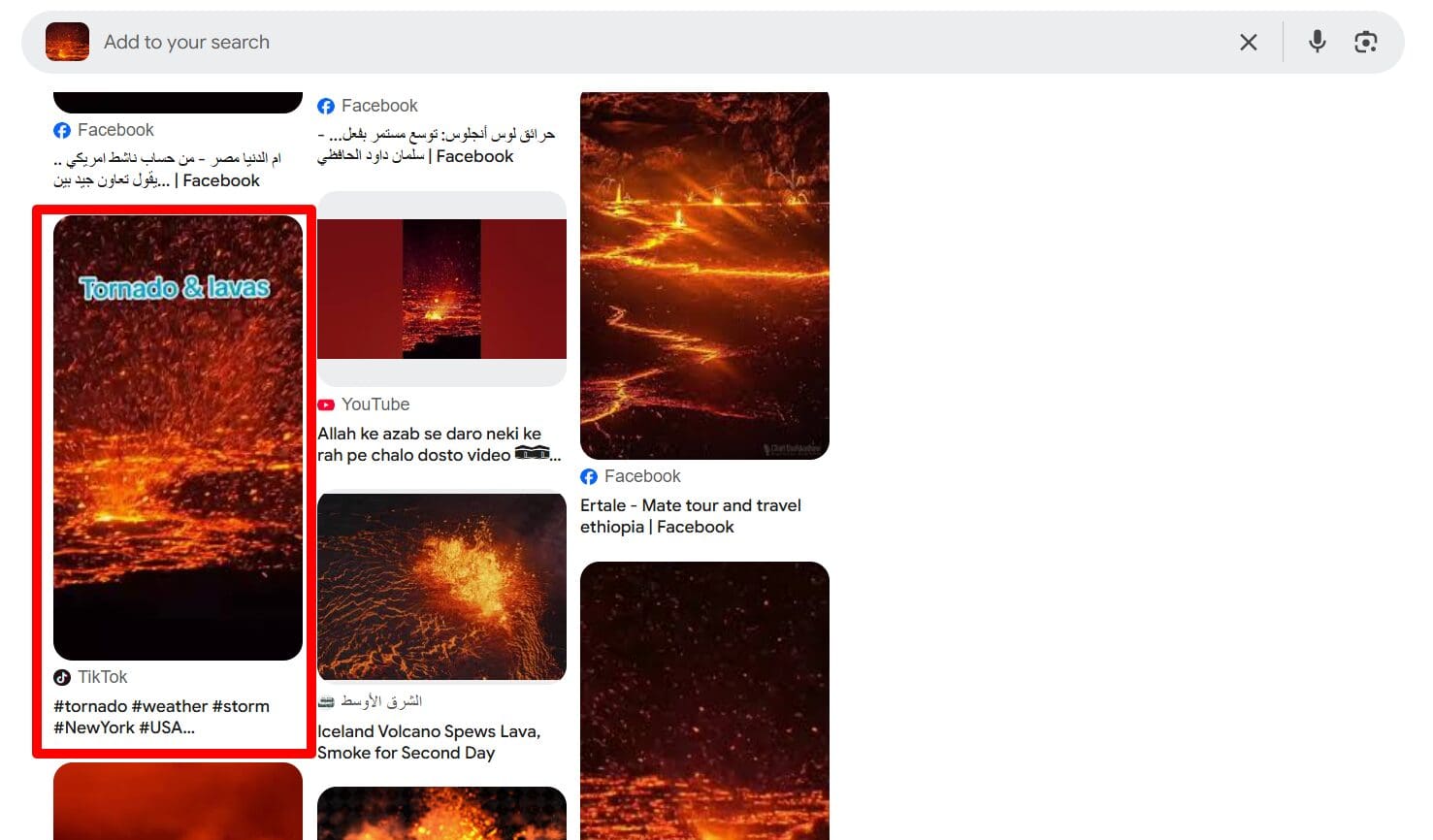1433x840 pixels.
Task: Click the Asharq Al-Awsat source icon
Action: click(x=326, y=701)
